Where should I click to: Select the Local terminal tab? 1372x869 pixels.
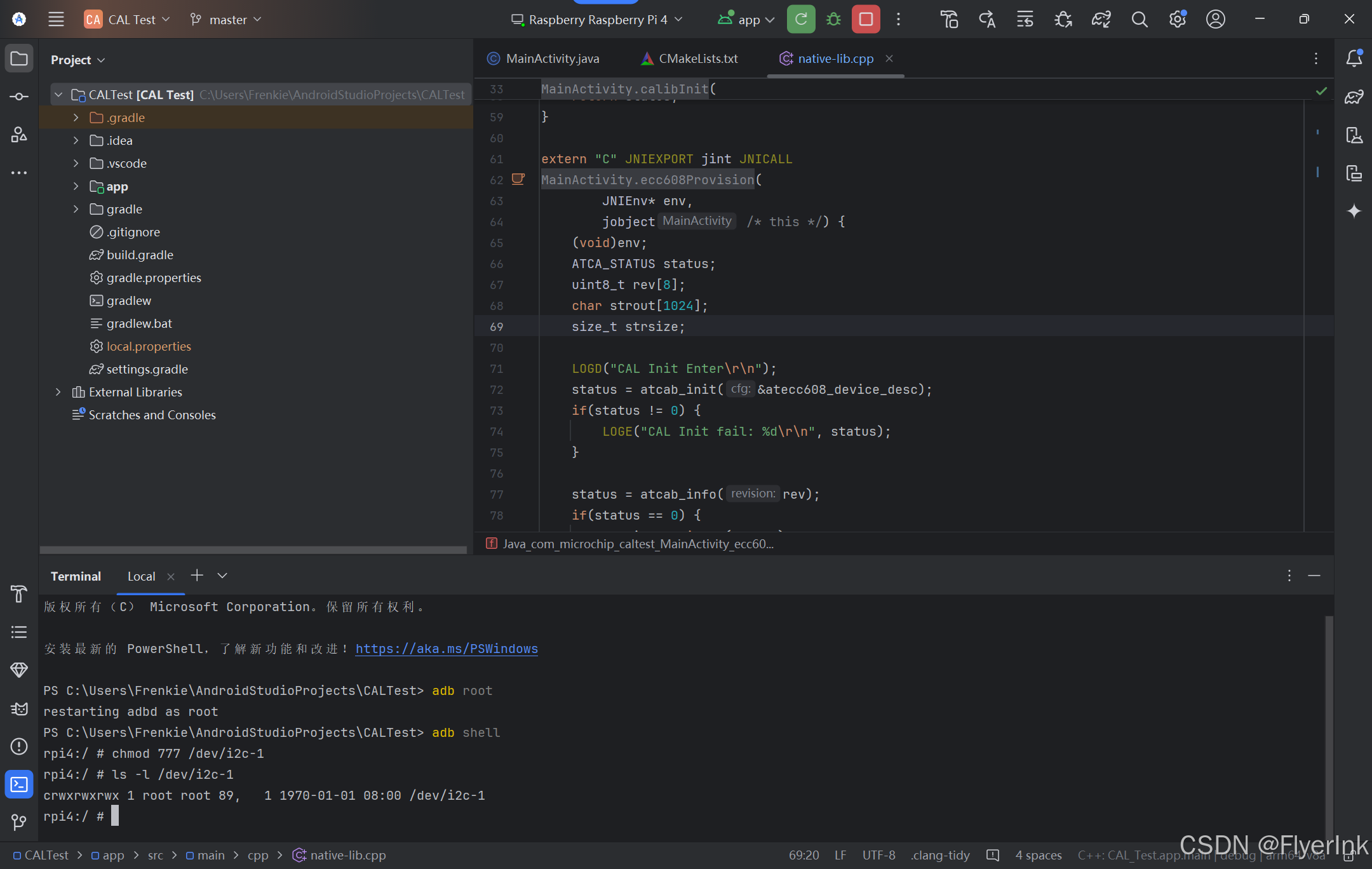141,576
